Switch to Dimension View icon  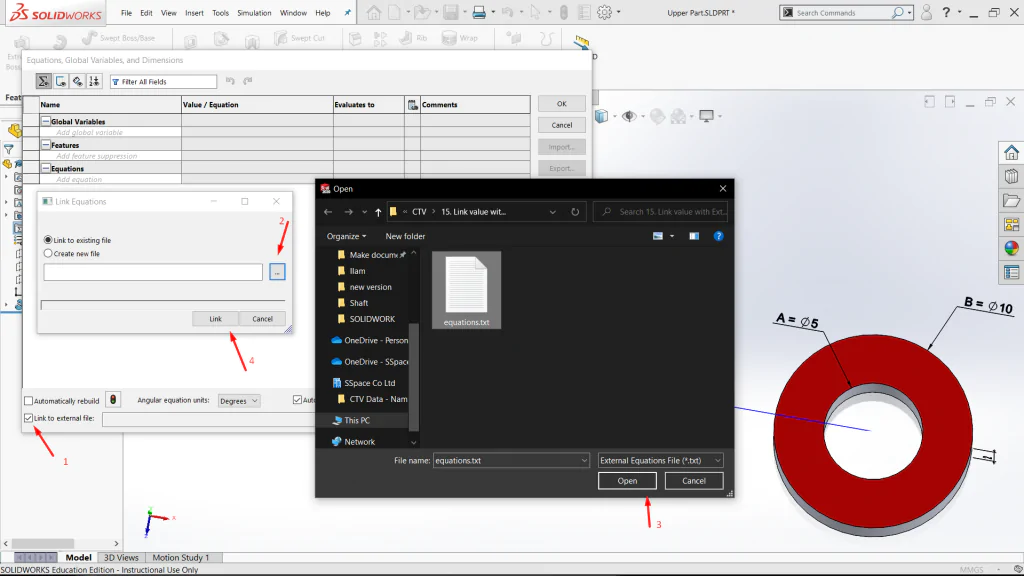tap(78, 81)
